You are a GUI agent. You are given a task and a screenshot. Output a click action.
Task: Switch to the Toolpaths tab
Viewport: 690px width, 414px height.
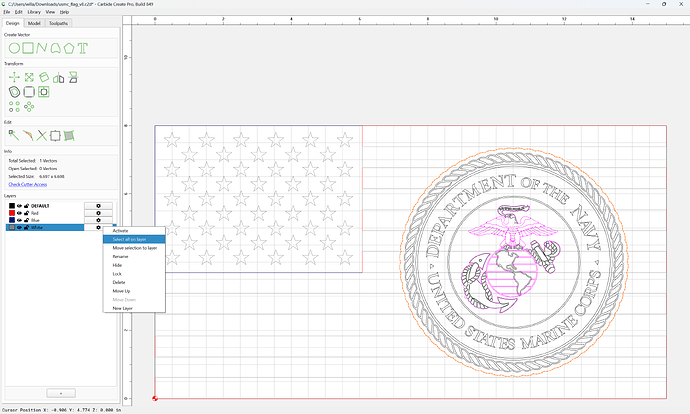[59, 23]
